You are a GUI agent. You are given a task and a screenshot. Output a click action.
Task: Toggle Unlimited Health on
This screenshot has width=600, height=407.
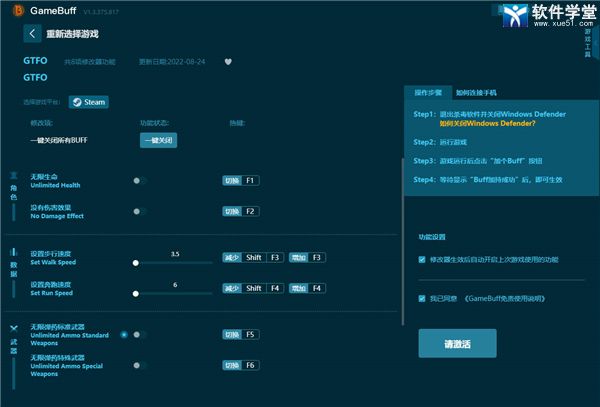coord(139,181)
